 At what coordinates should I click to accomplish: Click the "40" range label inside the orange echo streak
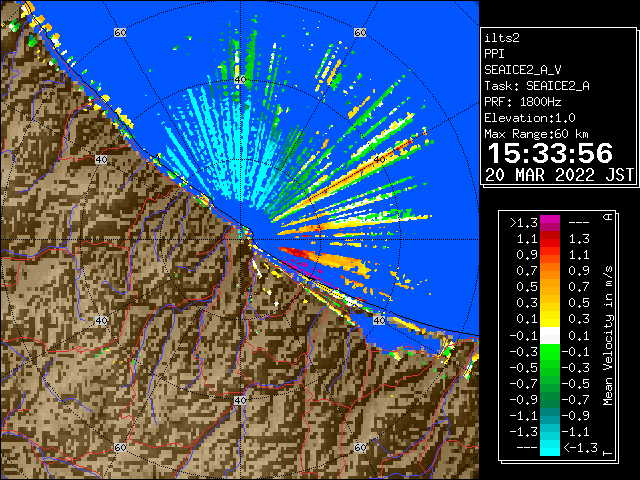point(380,159)
